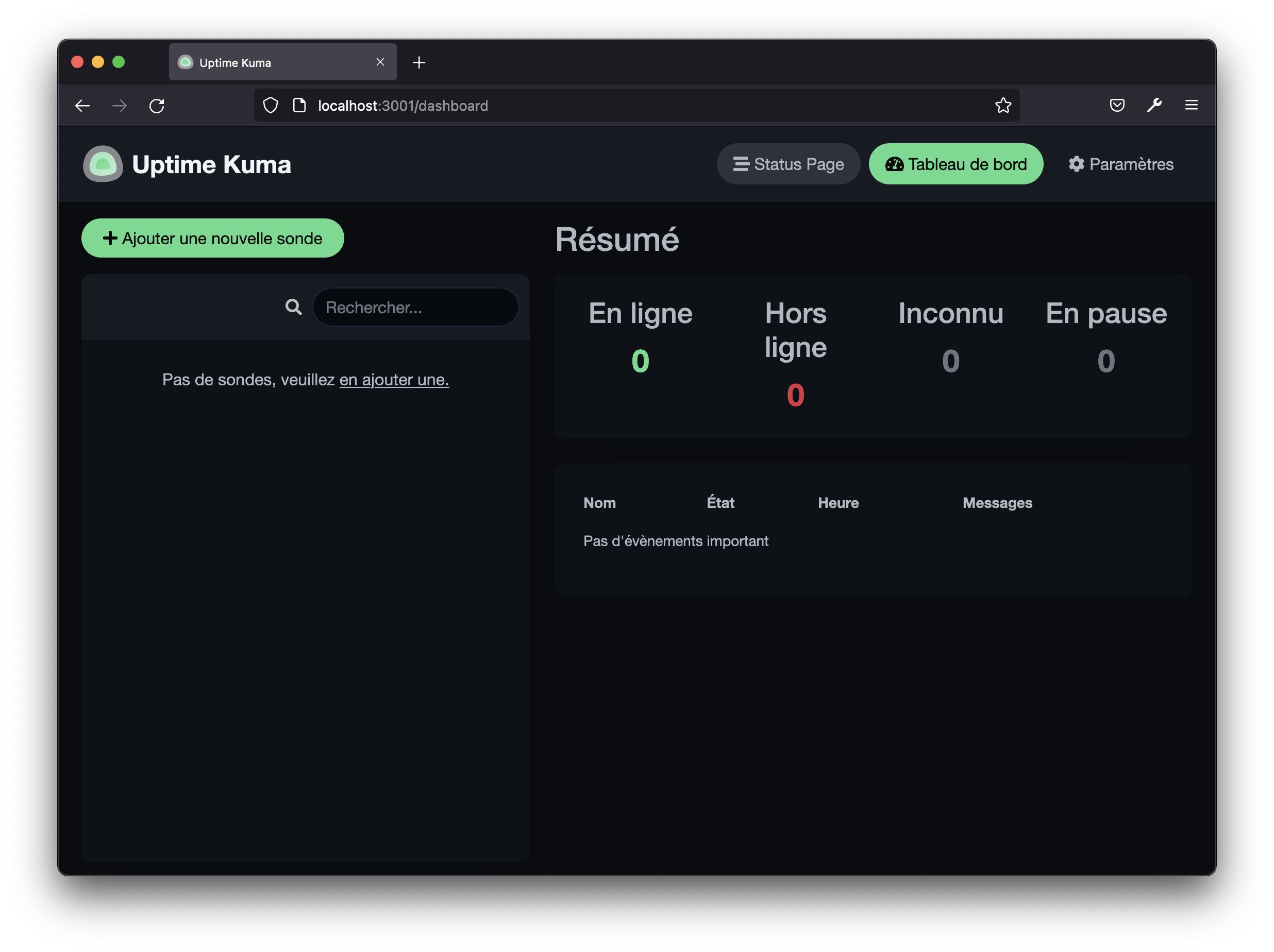Go back with the browser back arrow

(82, 106)
